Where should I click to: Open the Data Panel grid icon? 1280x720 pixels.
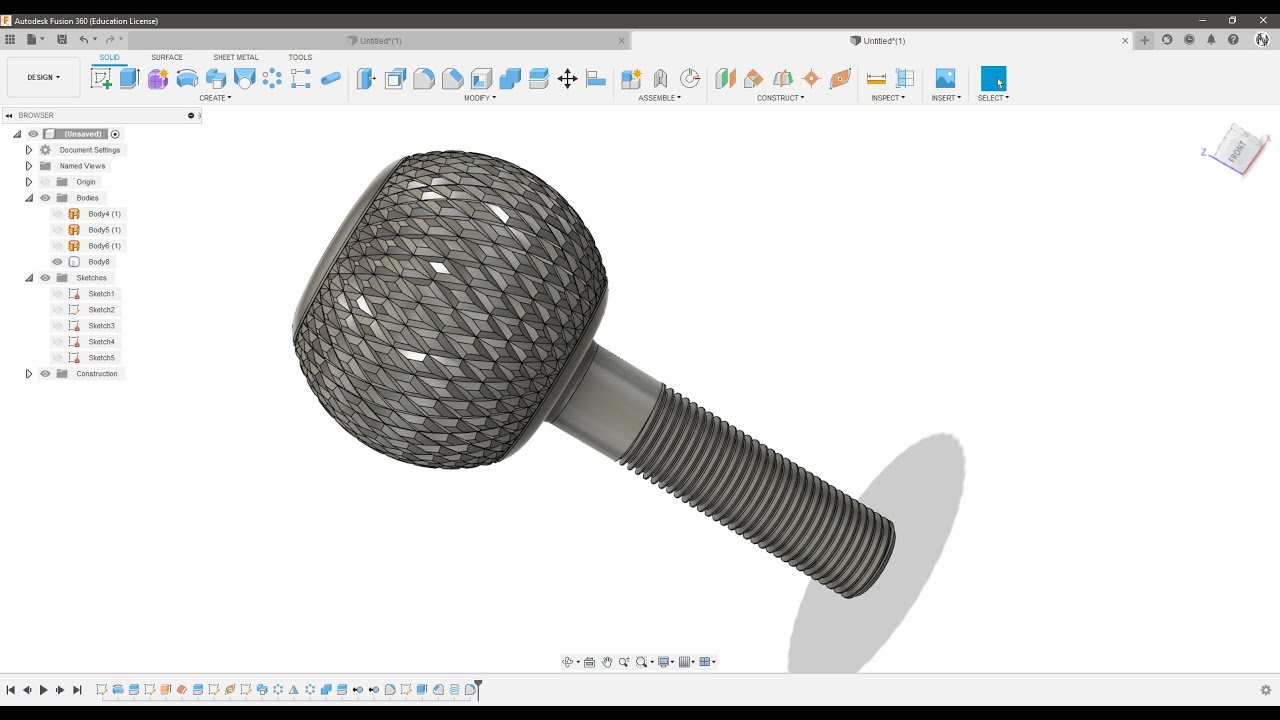pyautogui.click(x=10, y=40)
